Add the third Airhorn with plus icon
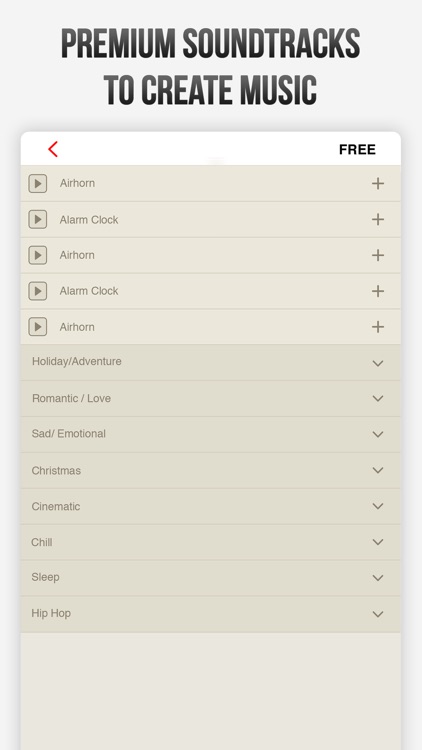 378,327
